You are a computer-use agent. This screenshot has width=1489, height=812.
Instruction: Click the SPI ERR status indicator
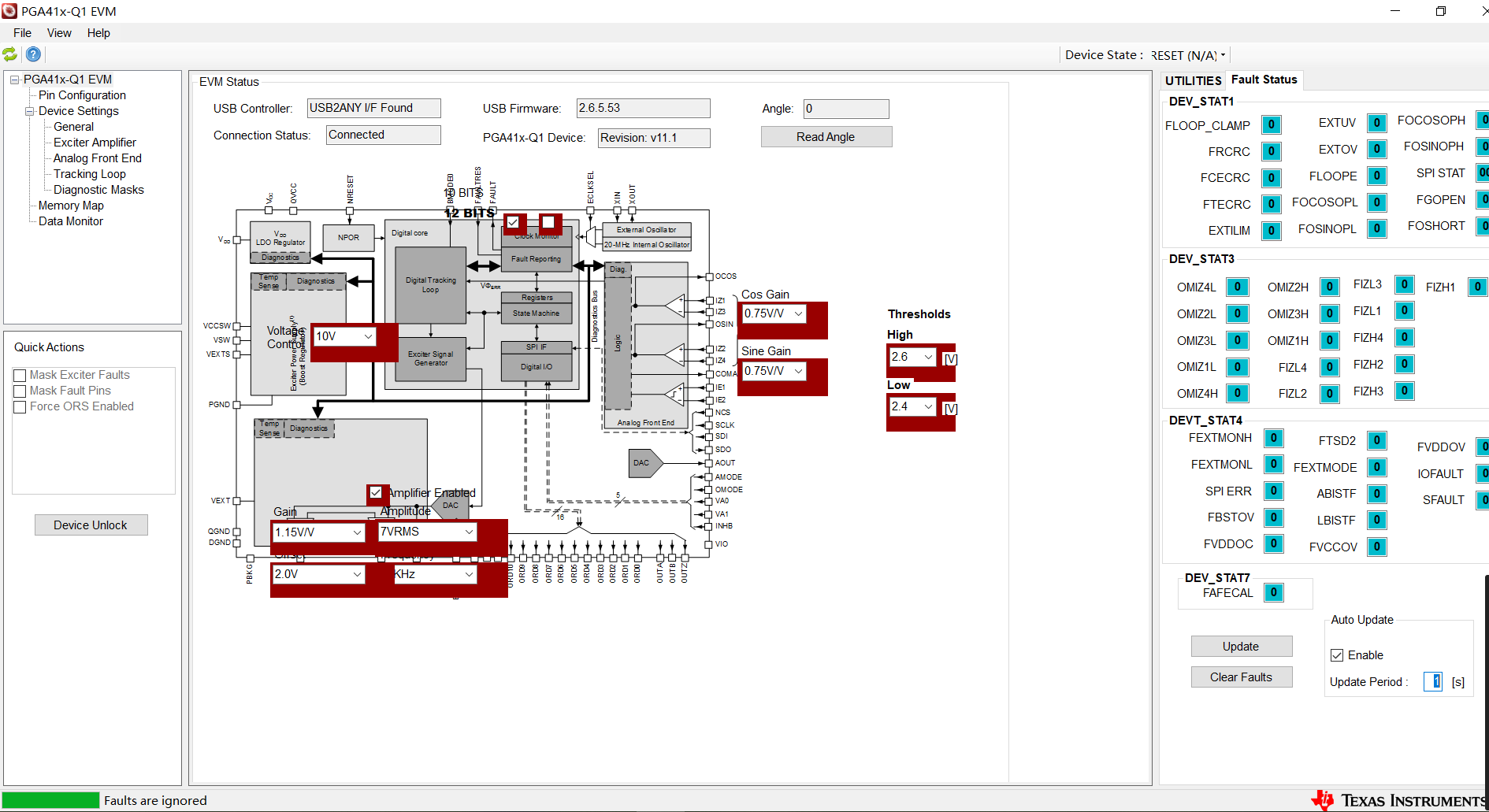click(1273, 491)
